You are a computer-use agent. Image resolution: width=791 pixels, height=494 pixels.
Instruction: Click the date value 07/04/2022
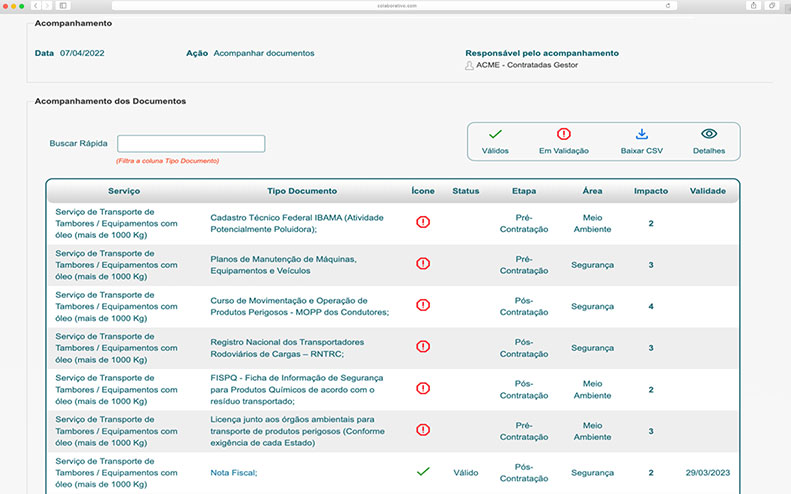[x=82, y=53]
